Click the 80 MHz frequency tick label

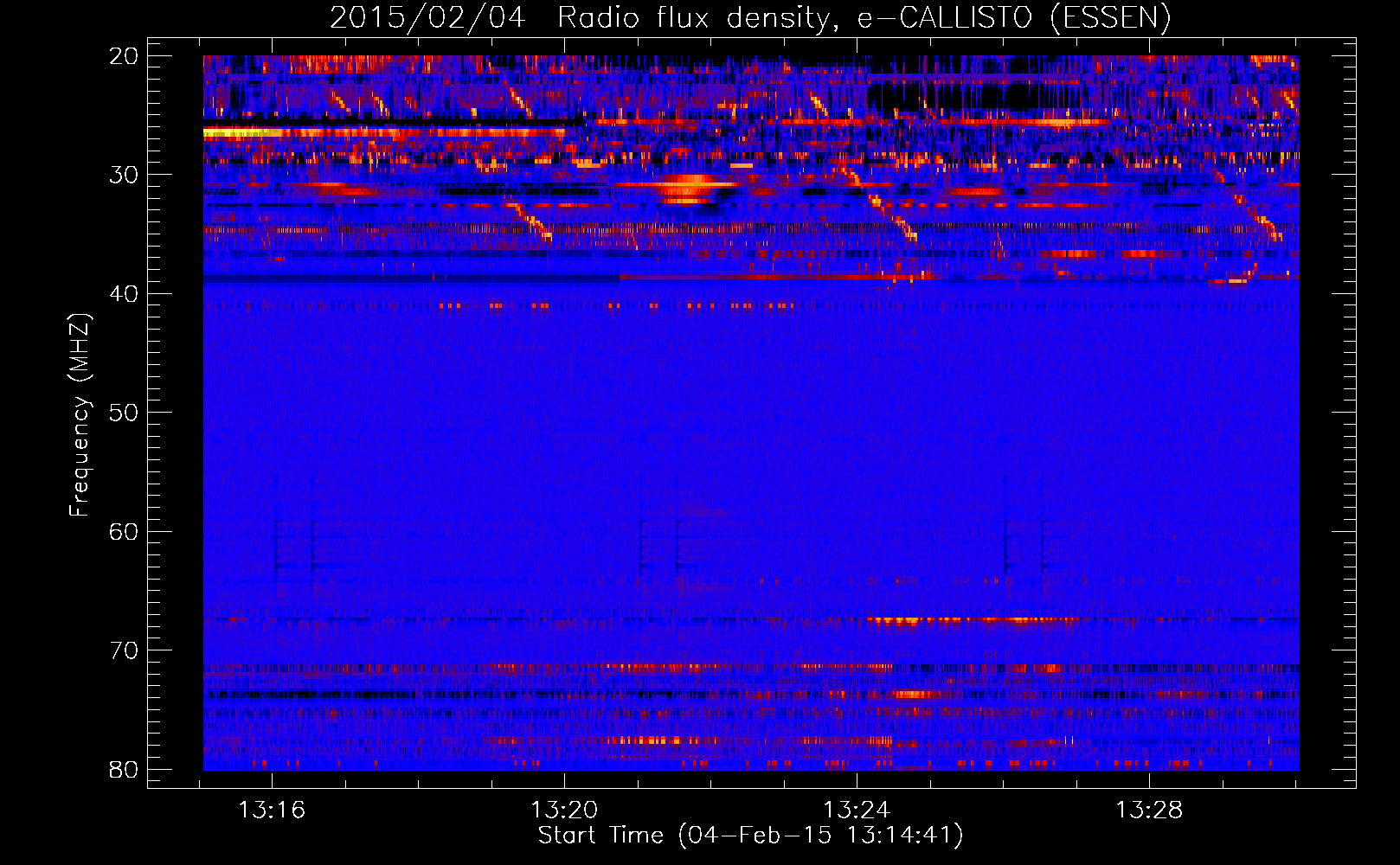click(x=124, y=769)
